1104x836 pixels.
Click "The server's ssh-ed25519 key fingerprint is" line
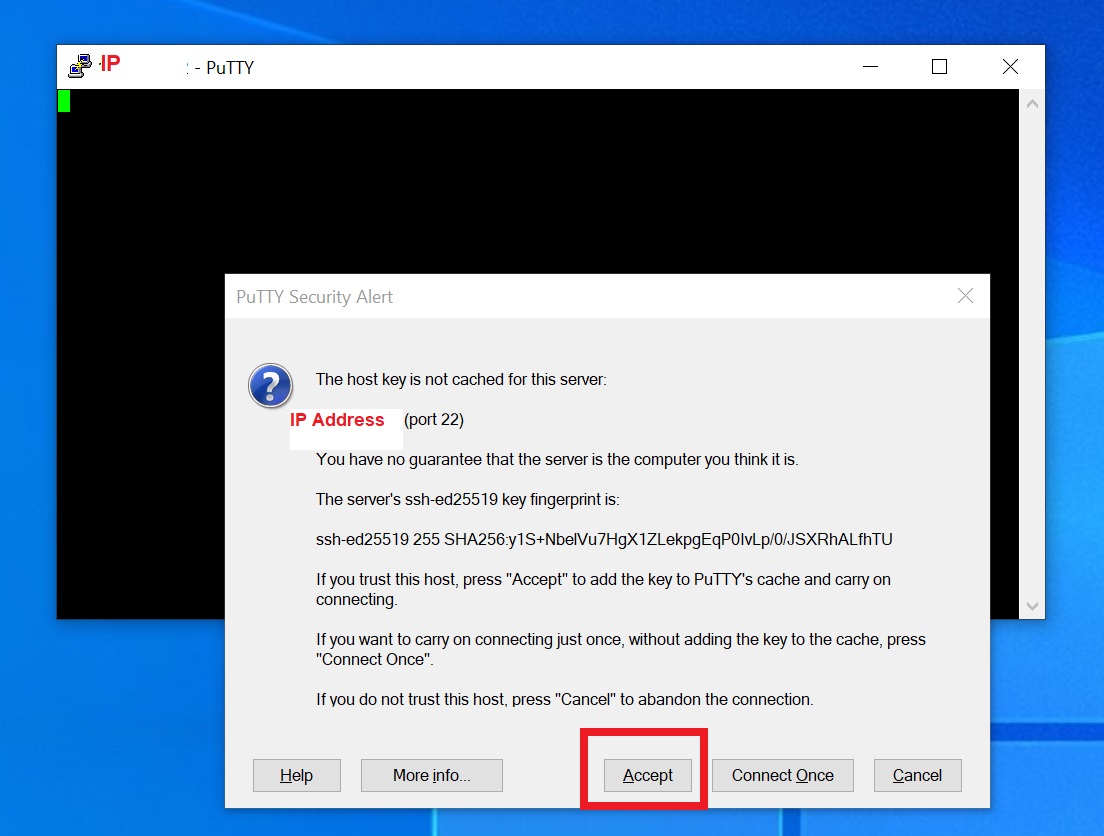click(x=468, y=500)
